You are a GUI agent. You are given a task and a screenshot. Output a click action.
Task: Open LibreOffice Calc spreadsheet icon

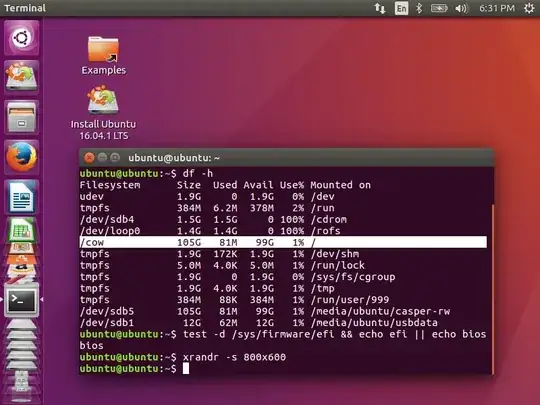click(21, 230)
